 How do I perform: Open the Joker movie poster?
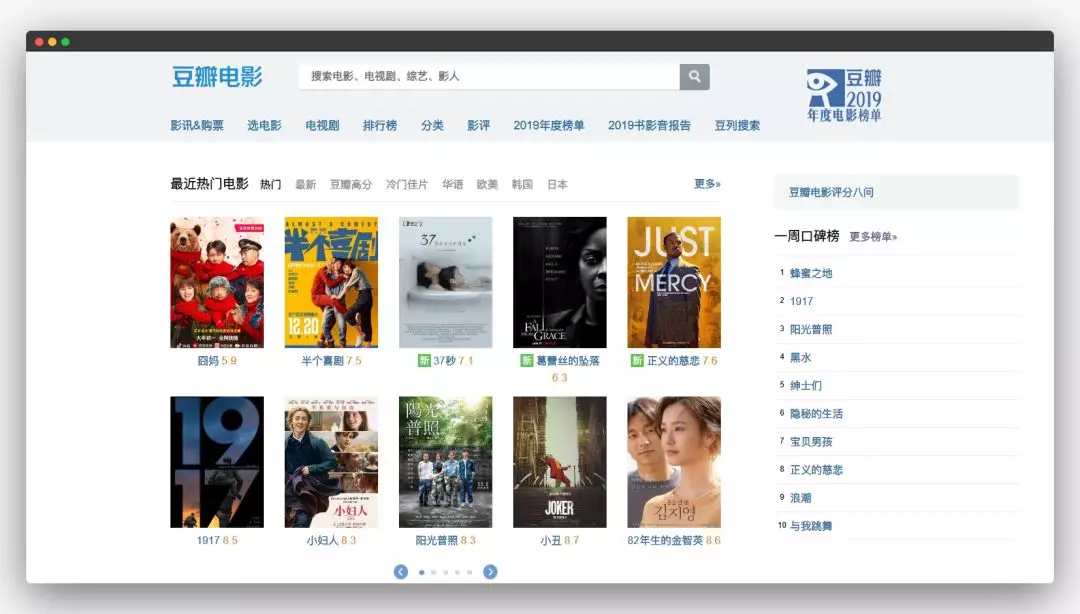point(560,462)
